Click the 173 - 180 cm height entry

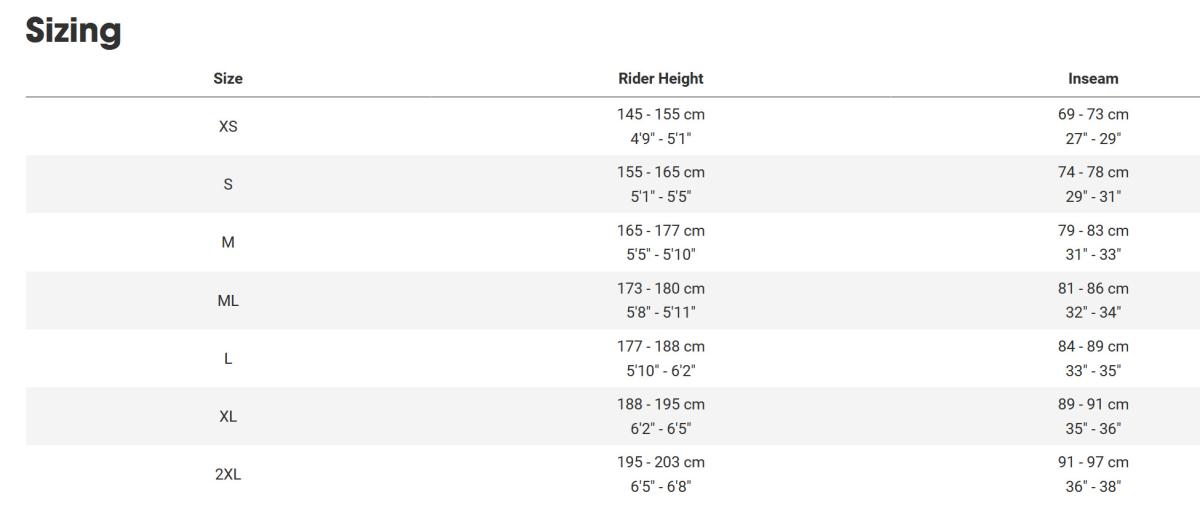coord(660,289)
